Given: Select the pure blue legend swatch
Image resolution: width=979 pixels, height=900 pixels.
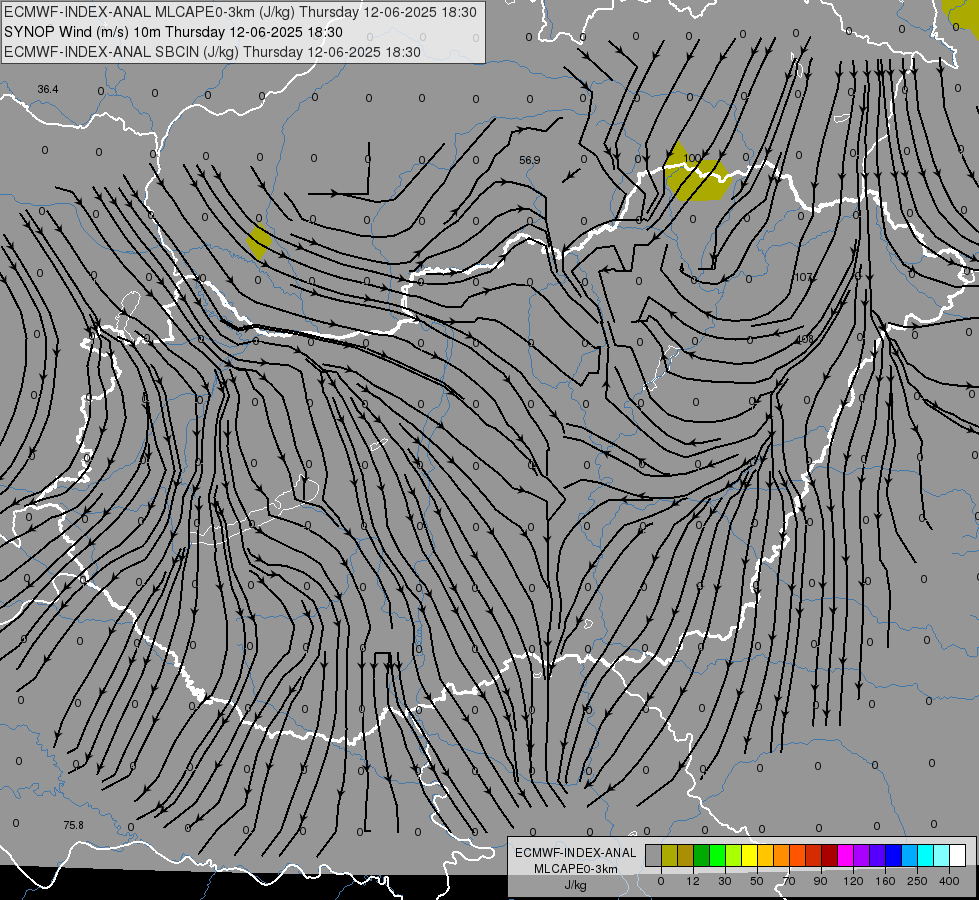Looking at the screenshot, I should point(893,855).
